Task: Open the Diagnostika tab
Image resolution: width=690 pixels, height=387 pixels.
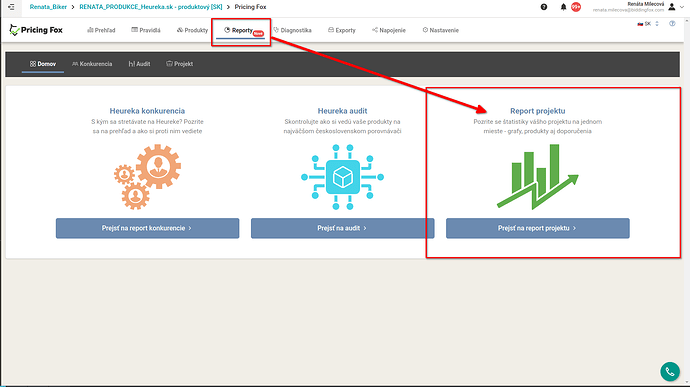Action: pos(292,30)
